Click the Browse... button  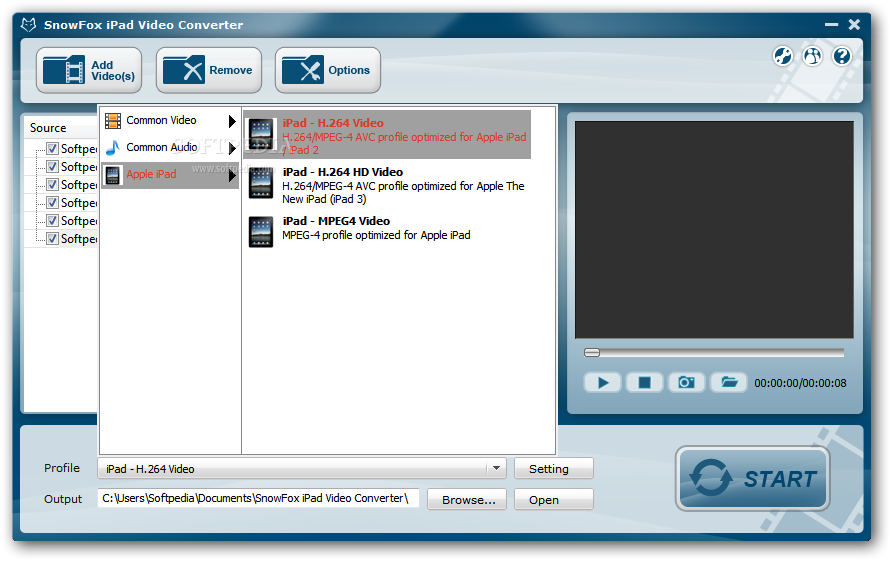click(467, 500)
